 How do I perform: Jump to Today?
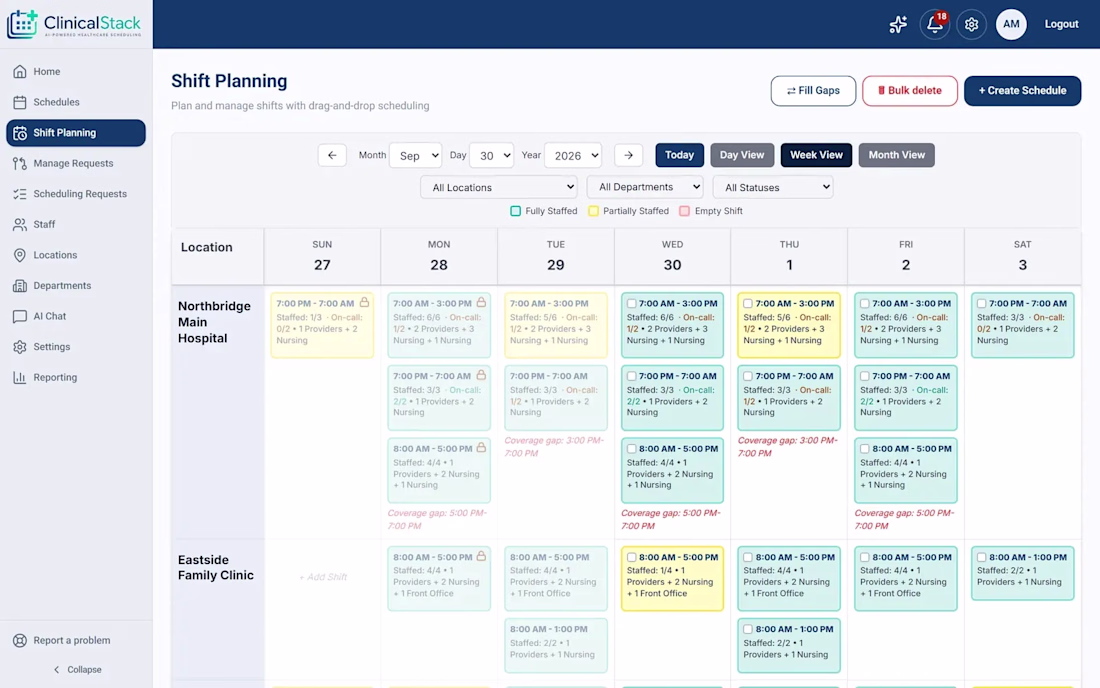[679, 155]
